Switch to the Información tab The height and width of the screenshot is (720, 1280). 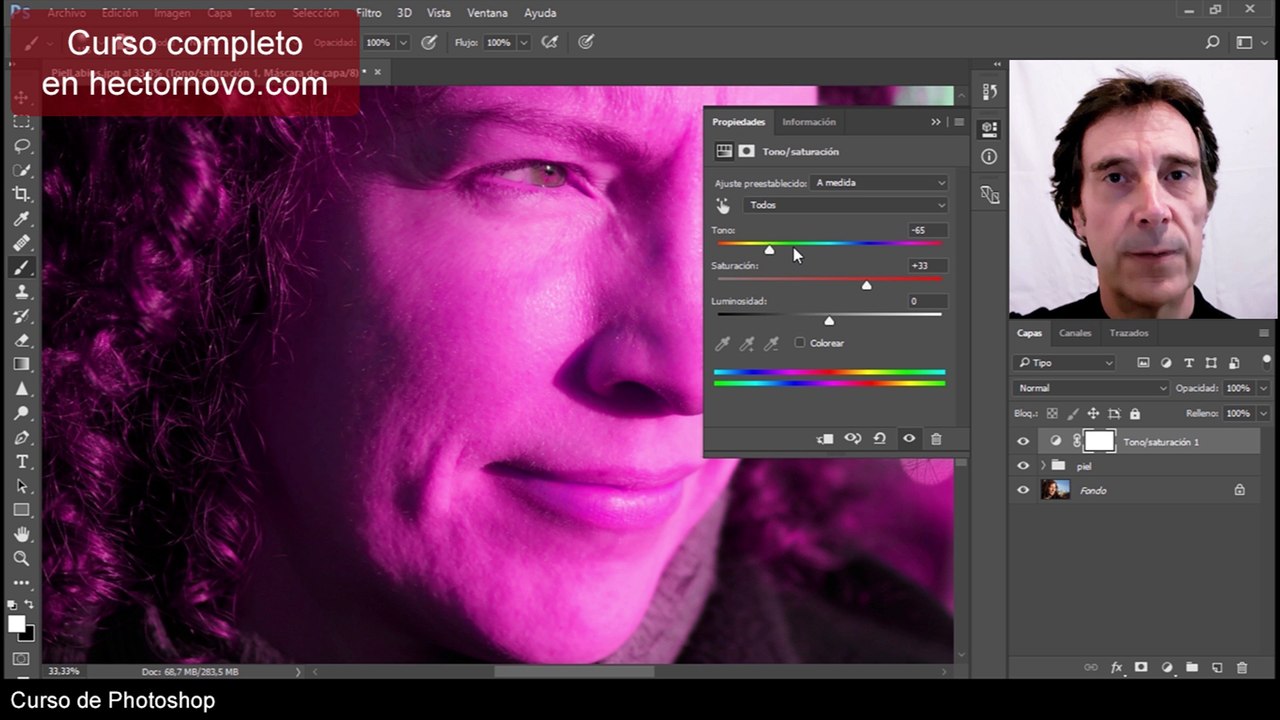point(809,122)
